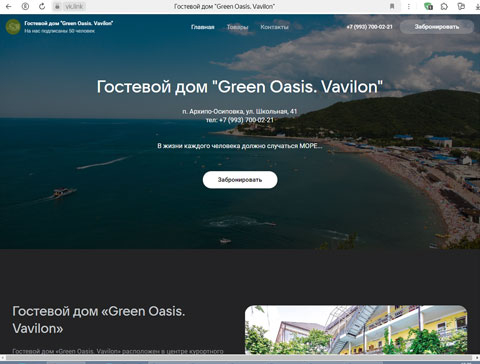Click the header phone number +7 (993) 700-02-21

click(369, 27)
